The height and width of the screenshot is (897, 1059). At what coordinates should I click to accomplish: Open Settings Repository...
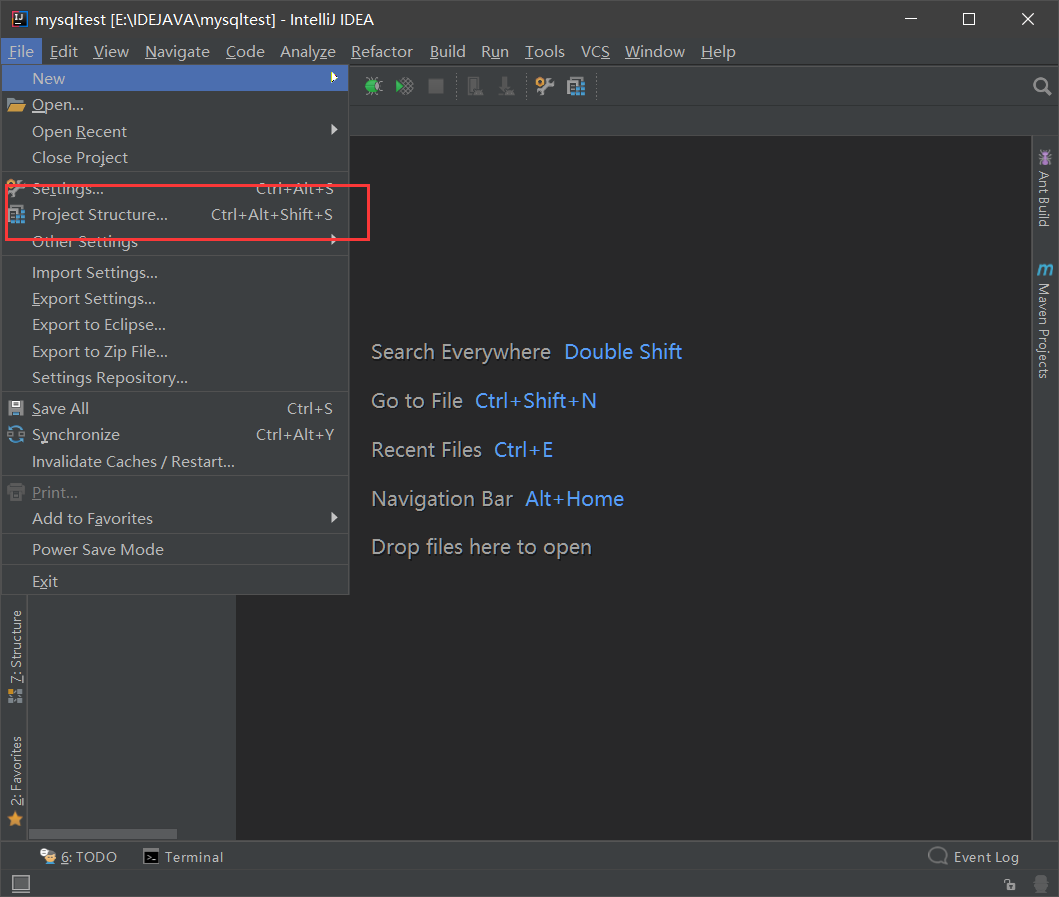tap(176, 378)
